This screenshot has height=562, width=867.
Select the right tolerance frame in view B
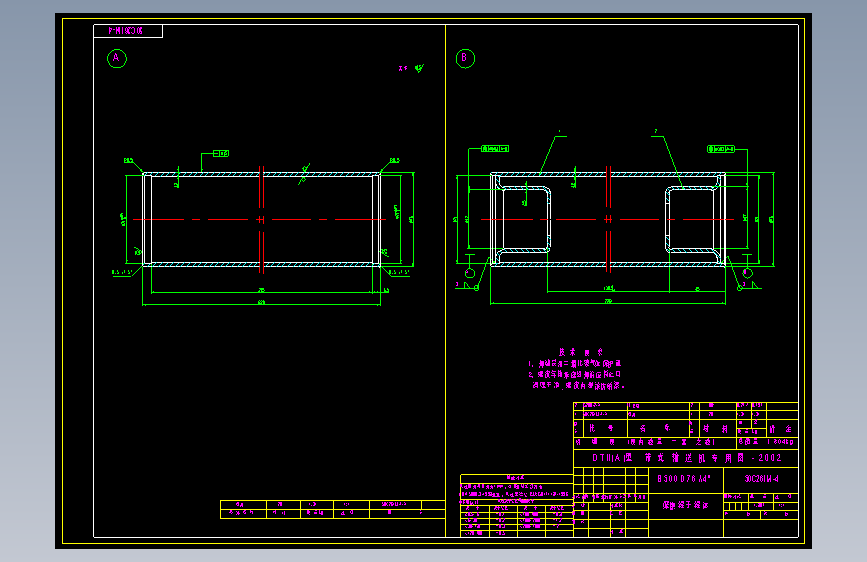coord(721,149)
